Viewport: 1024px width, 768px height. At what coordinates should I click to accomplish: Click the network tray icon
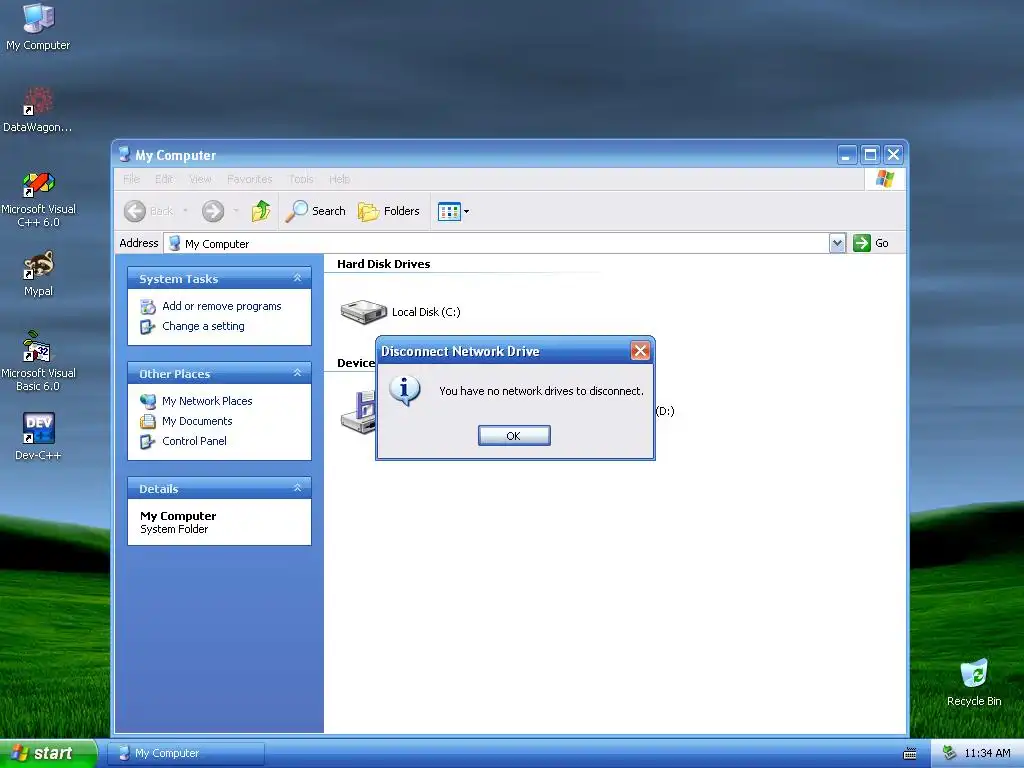pyautogui.click(x=949, y=753)
